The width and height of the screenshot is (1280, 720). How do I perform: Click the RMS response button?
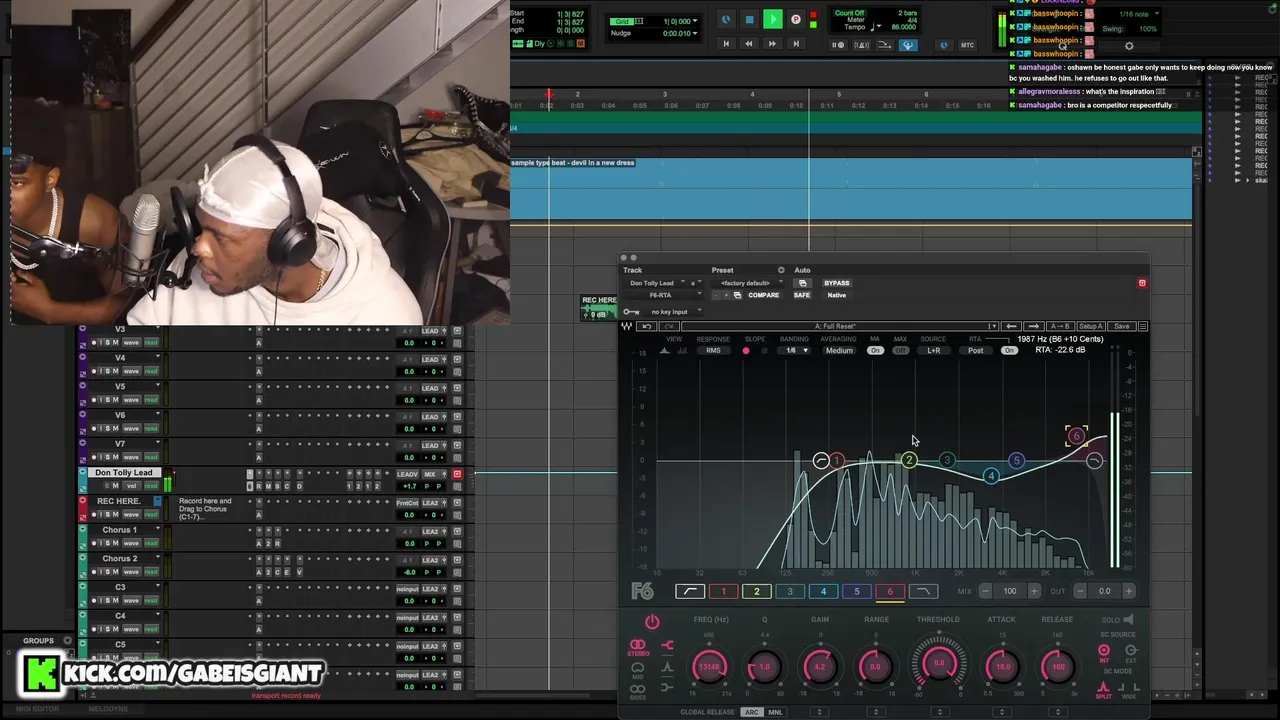tap(713, 351)
